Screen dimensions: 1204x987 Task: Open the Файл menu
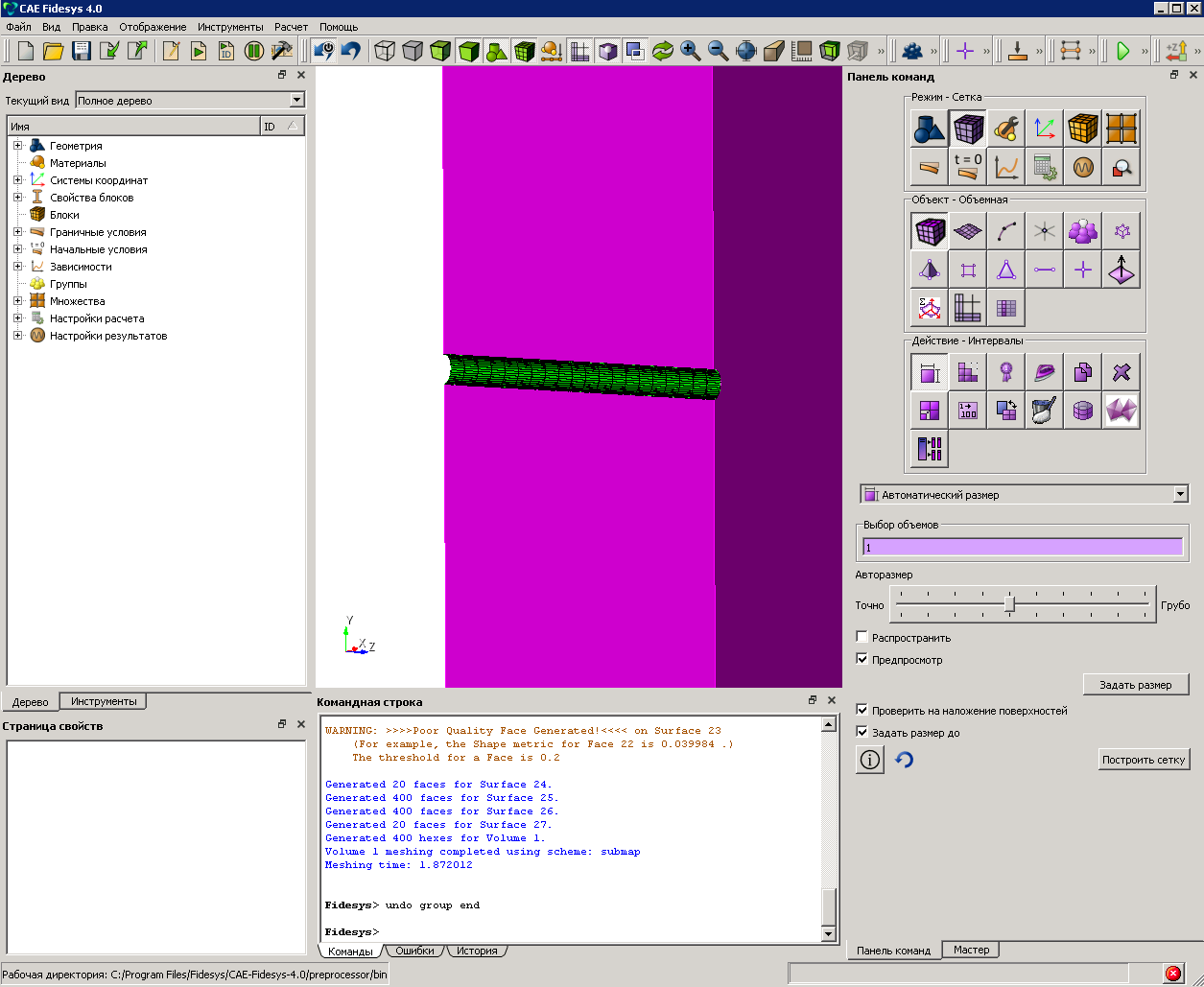pos(18,27)
